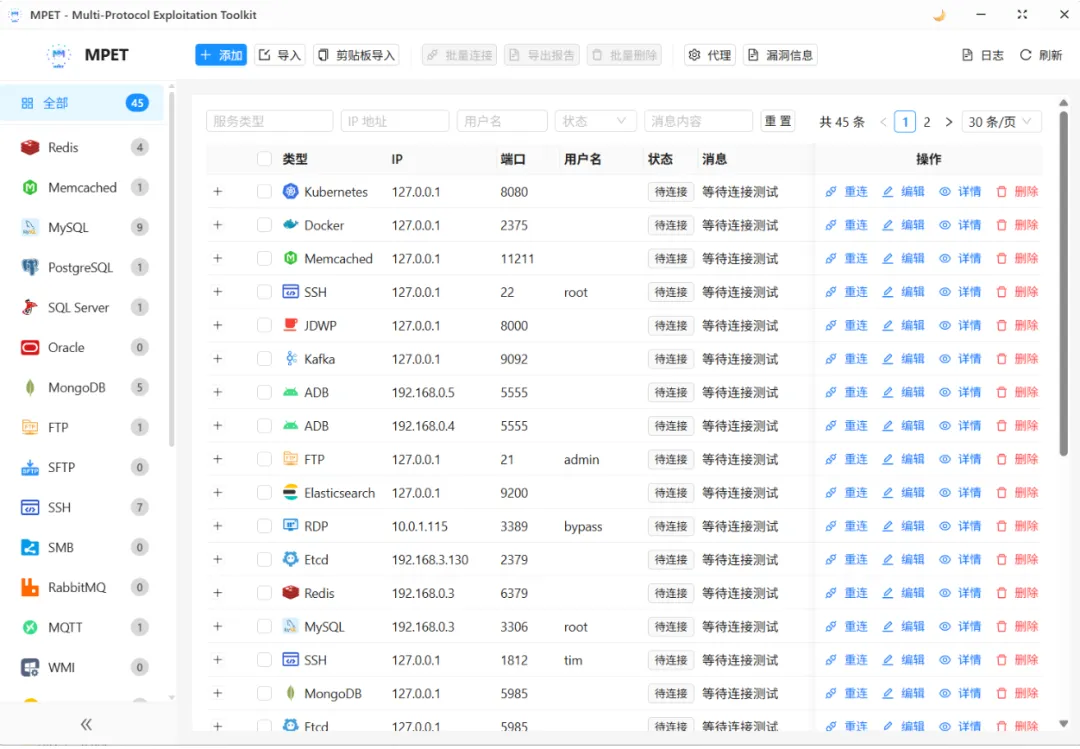The height and width of the screenshot is (749, 1080).
Task: Click RabbitMQ icon in sidebar
Action: pos(30,587)
